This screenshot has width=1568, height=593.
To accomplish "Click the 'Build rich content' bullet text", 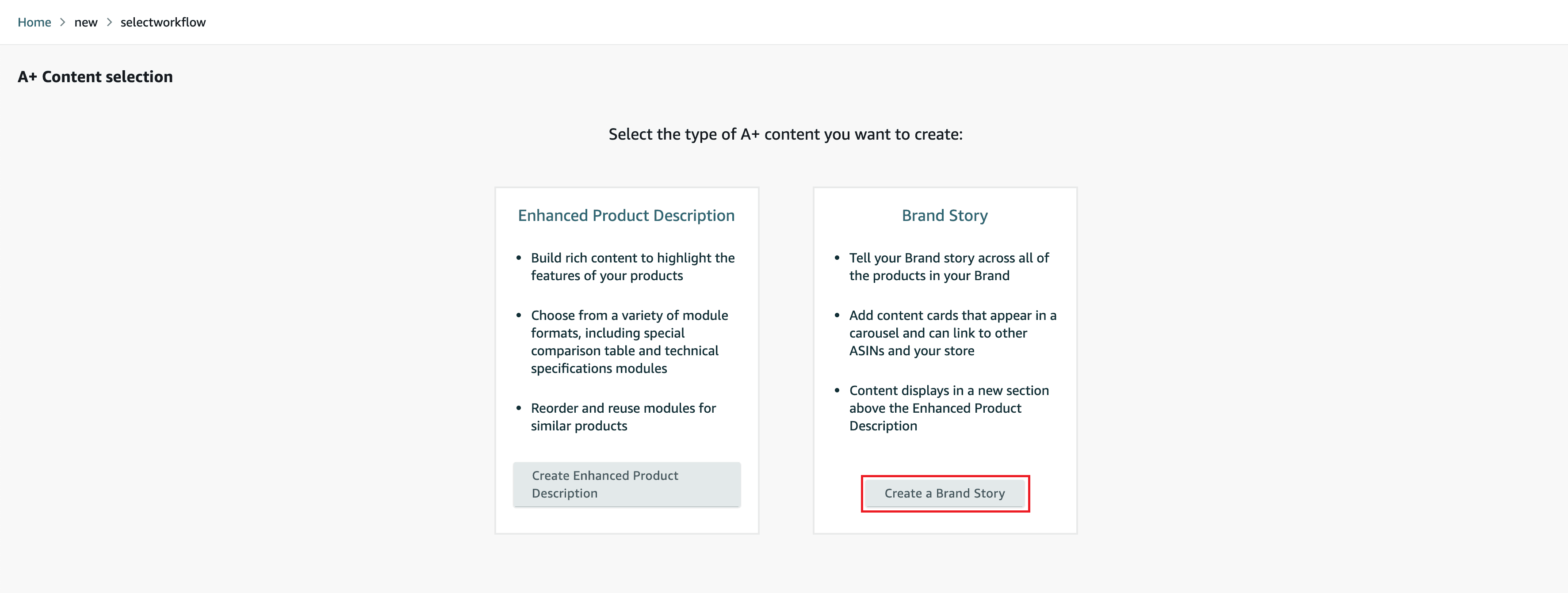I will (x=632, y=266).
